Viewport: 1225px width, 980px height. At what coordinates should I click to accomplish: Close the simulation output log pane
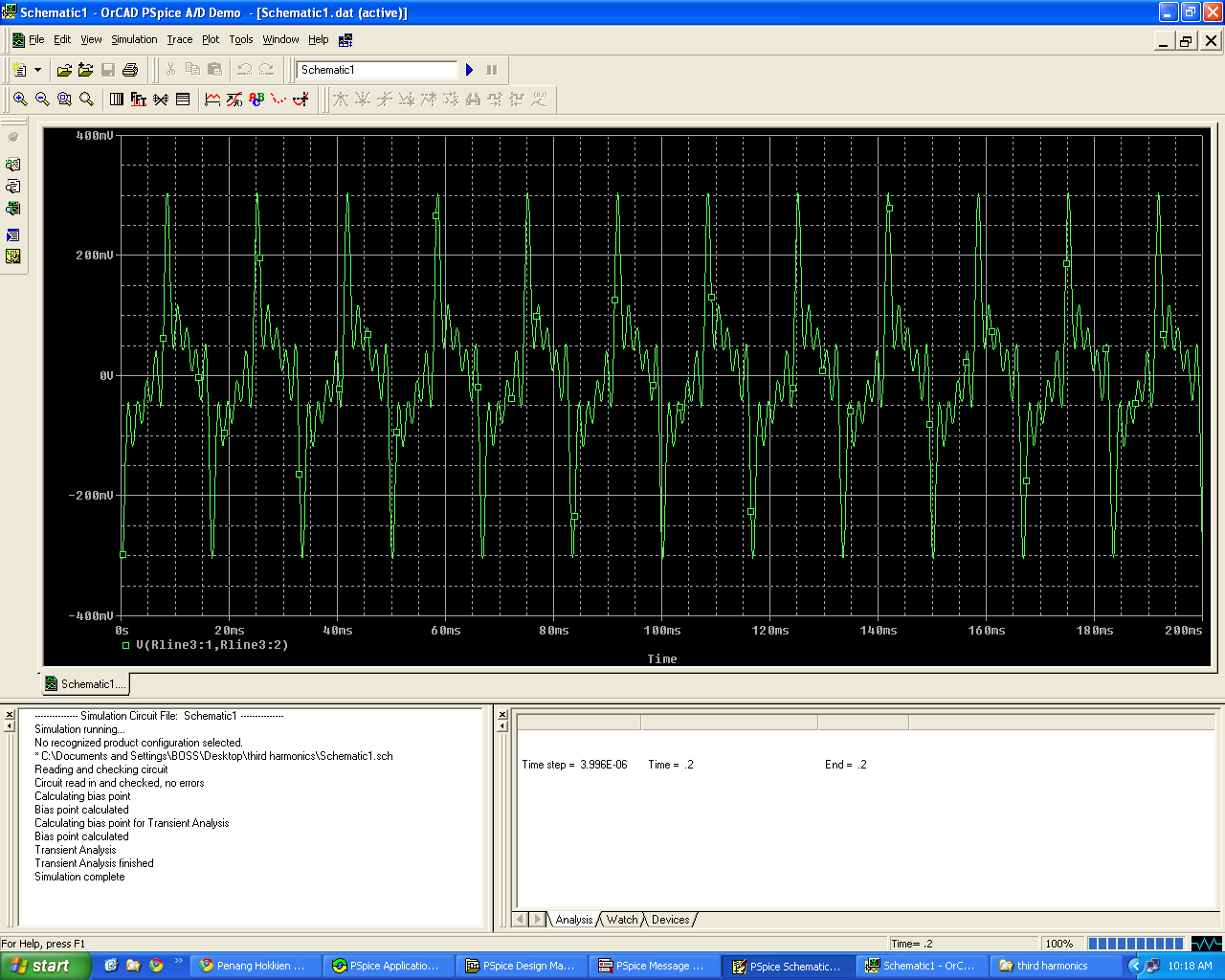pyautogui.click(x=10, y=714)
